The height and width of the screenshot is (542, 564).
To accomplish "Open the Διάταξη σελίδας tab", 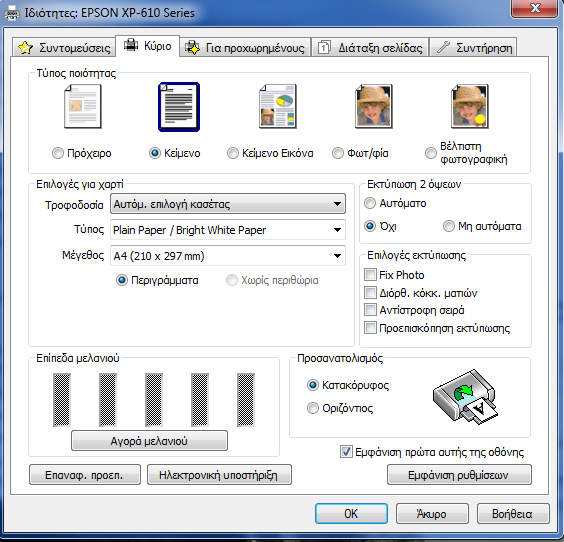I will pos(370,47).
